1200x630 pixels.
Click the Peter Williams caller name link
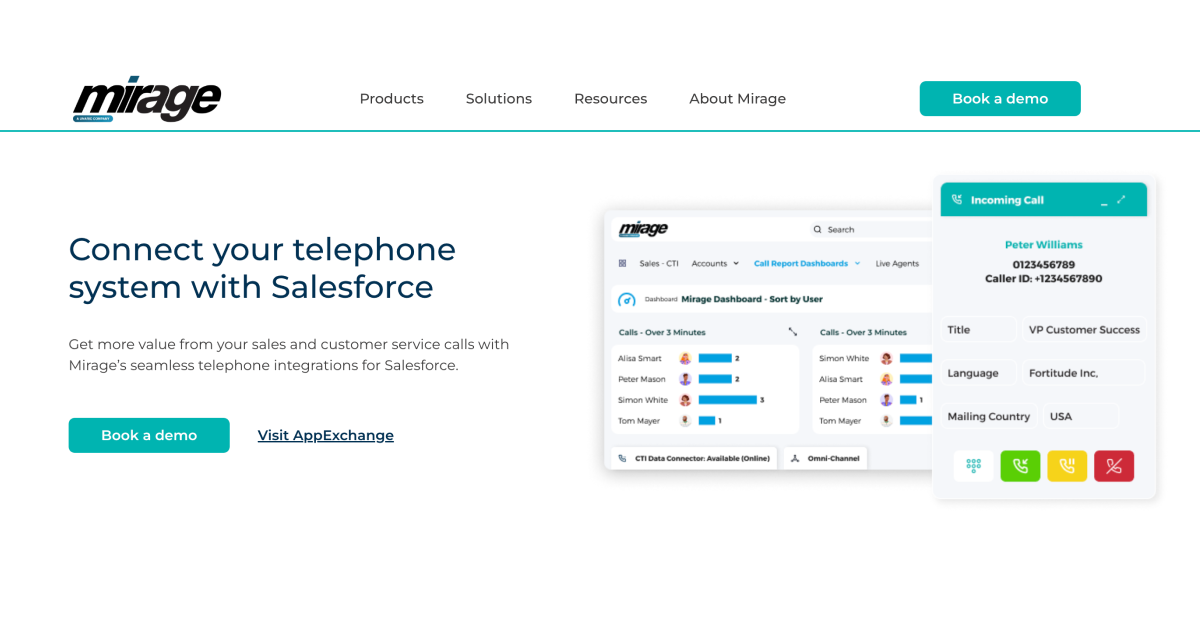coord(1044,244)
